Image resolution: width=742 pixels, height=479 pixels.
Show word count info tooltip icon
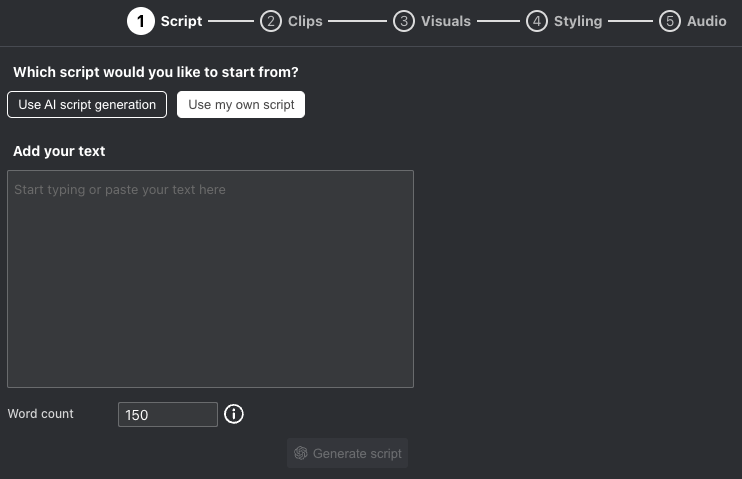point(234,414)
